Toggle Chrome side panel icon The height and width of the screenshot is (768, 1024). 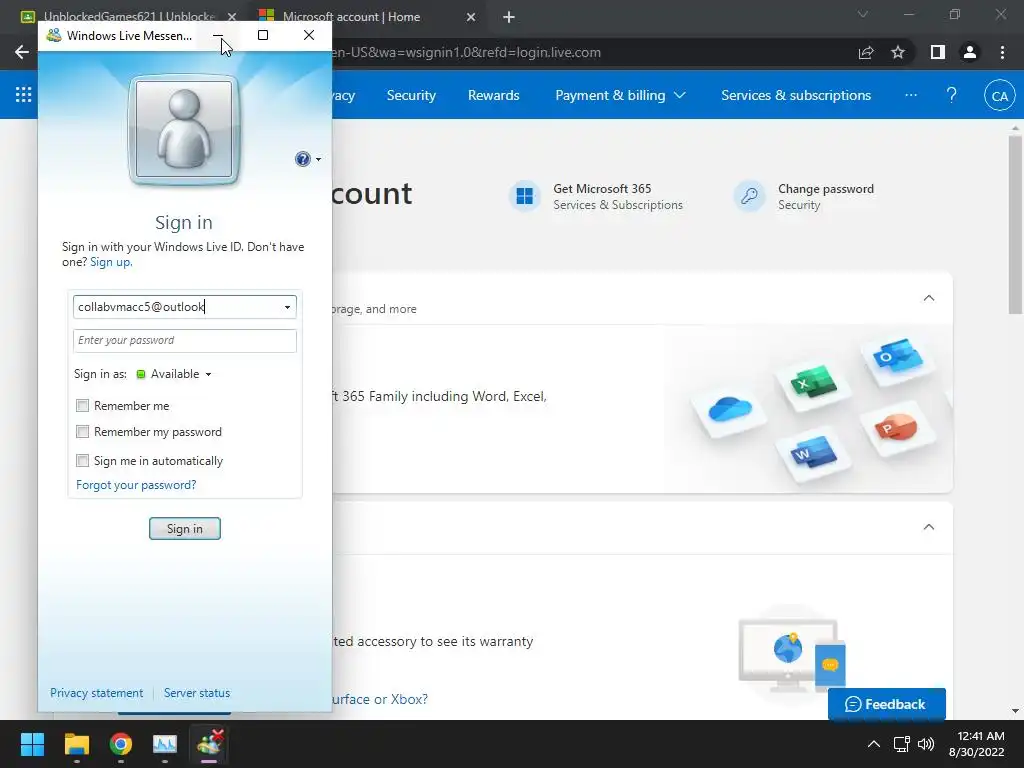(937, 52)
